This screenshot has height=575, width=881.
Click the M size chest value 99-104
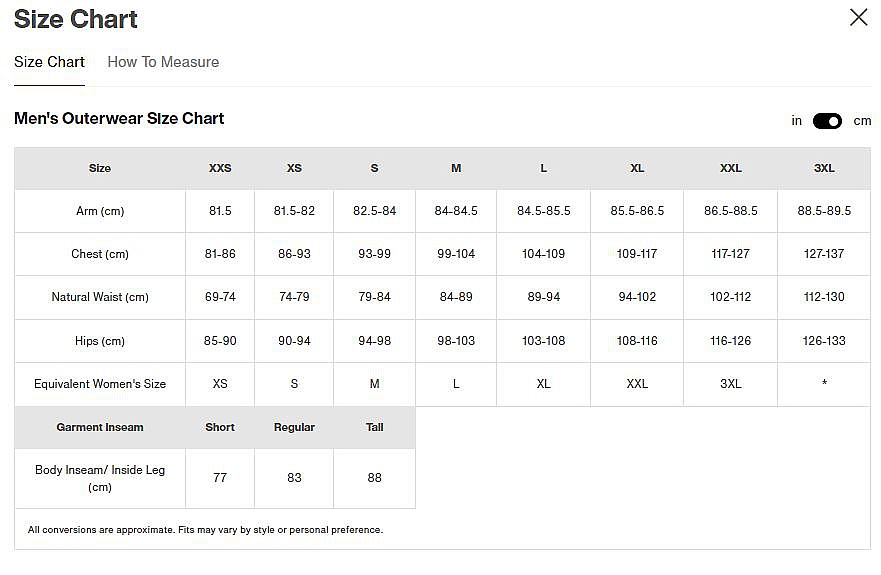(x=456, y=254)
